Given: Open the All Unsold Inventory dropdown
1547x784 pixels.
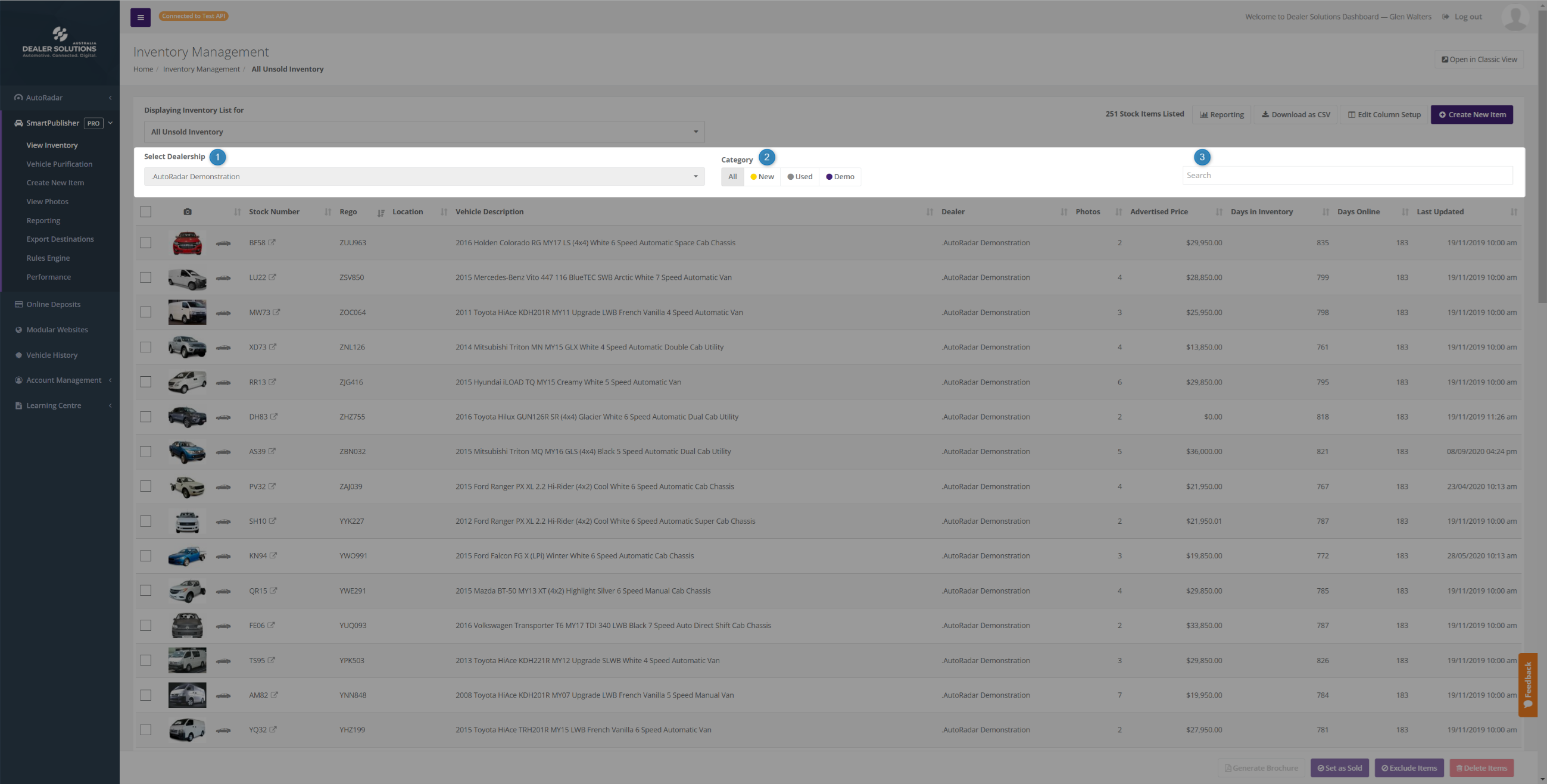Looking at the screenshot, I should [x=424, y=132].
